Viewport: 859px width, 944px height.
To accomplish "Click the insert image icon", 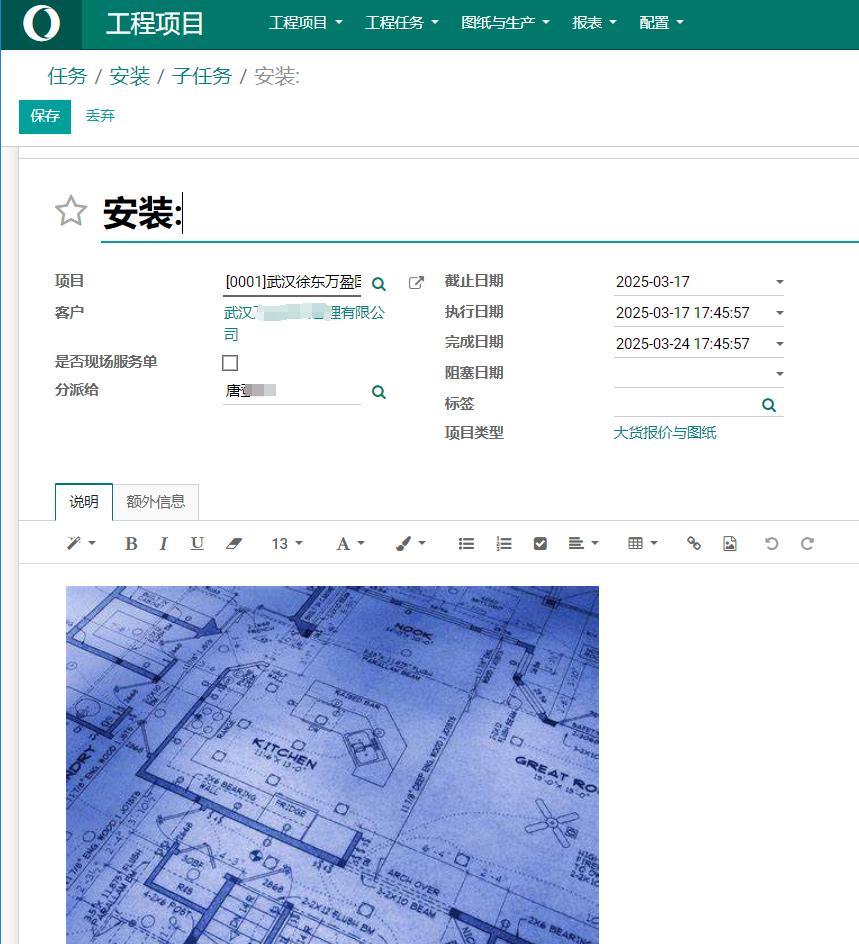I will [730, 543].
